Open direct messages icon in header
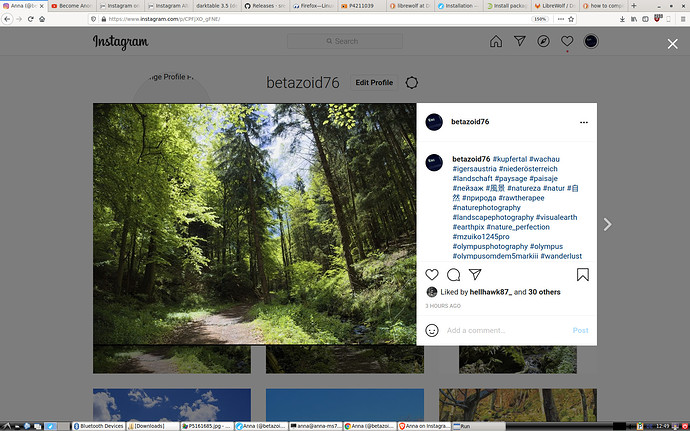Viewport: 690px width, 431px height. point(520,42)
